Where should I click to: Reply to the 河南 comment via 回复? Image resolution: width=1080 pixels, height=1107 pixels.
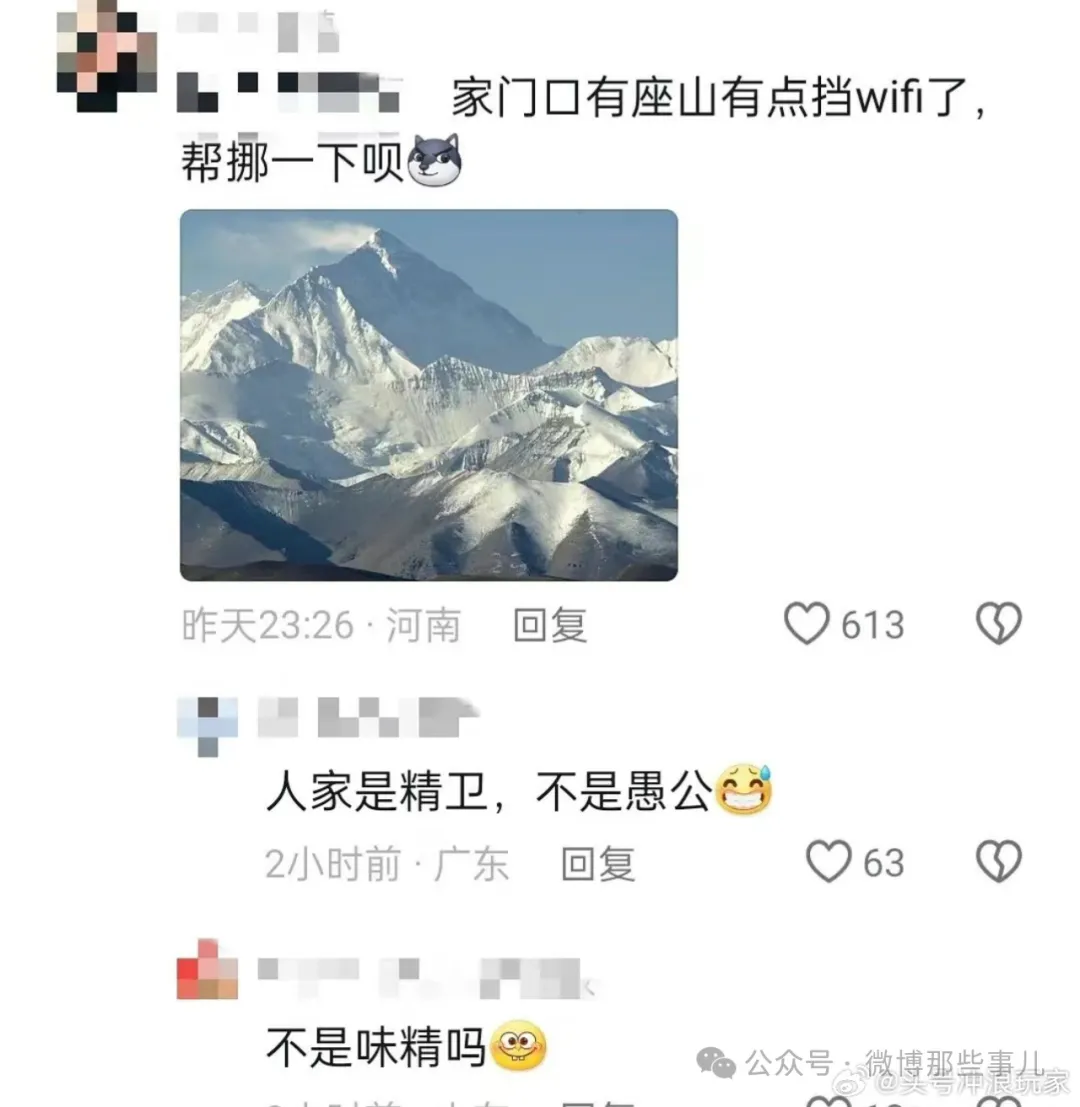551,626
